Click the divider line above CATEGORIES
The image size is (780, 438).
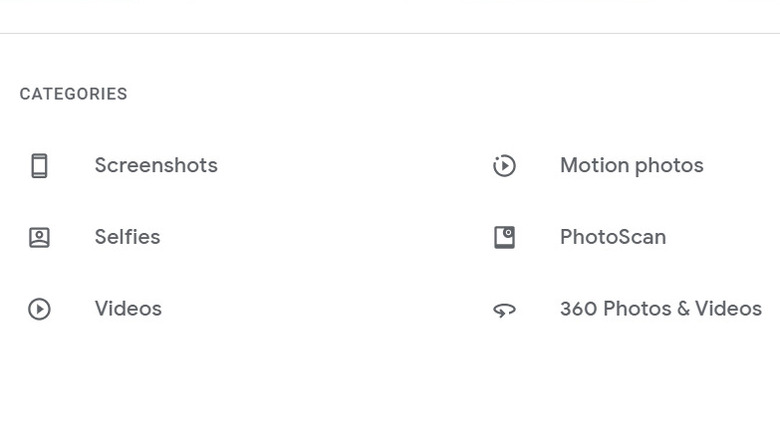click(x=390, y=33)
